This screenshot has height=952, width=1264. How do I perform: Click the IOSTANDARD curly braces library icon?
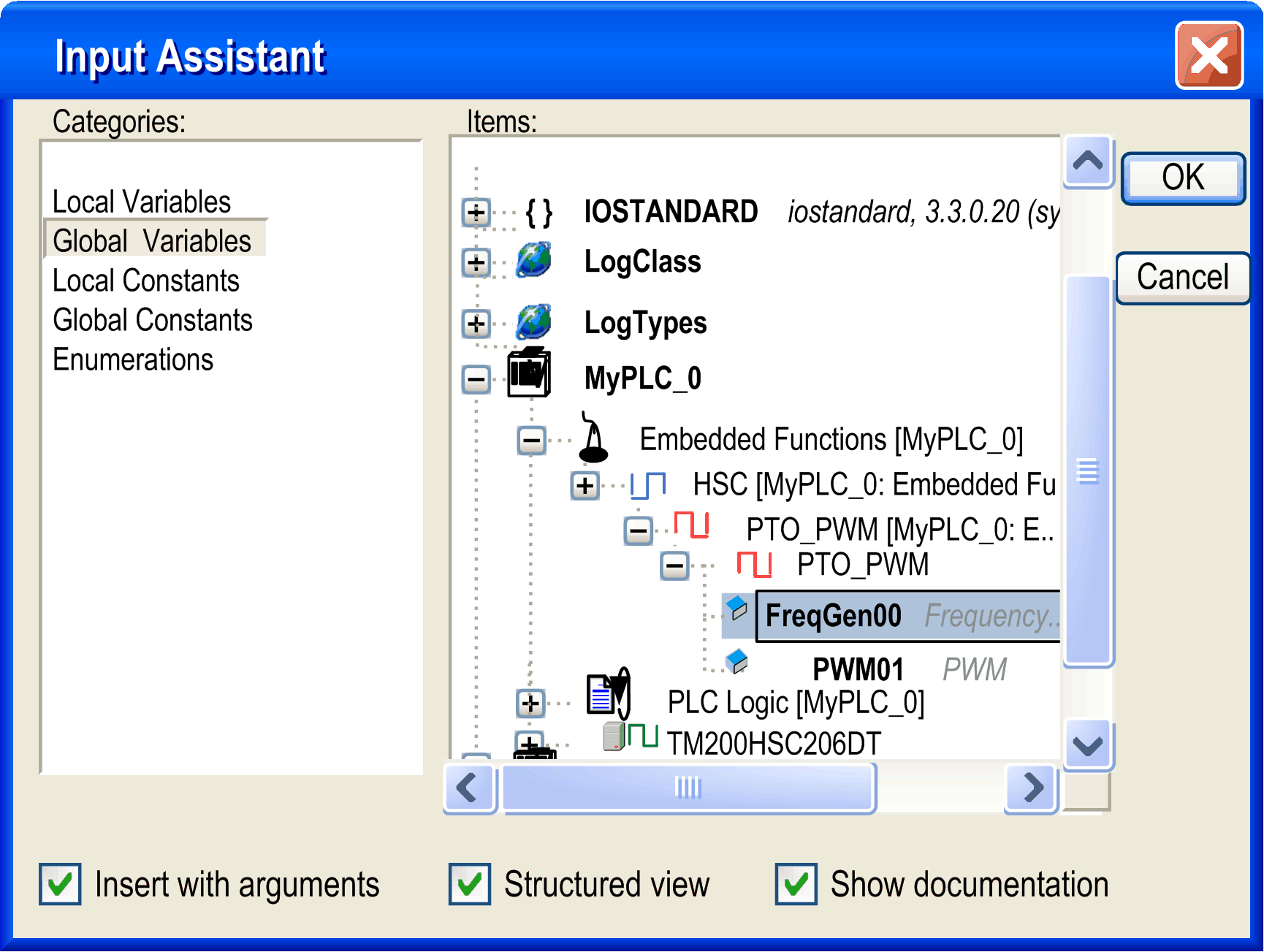pyautogui.click(x=538, y=213)
